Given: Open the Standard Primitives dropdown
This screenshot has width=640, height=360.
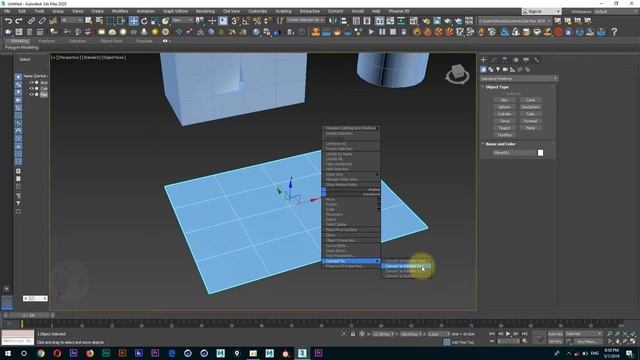Looking at the screenshot, I should click(519, 78).
